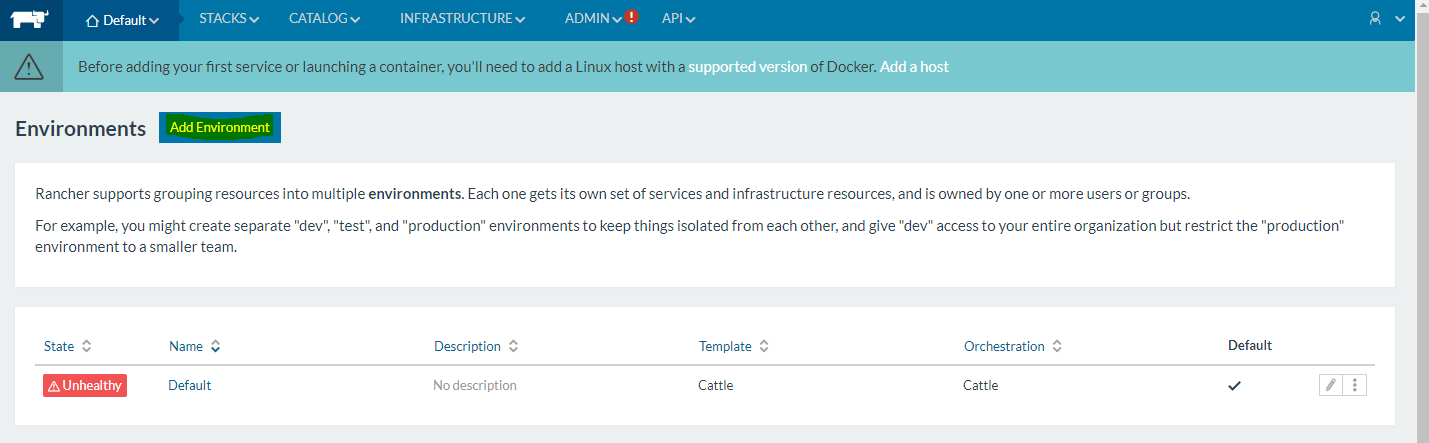1429x443 pixels.
Task: Open the user account menu
Action: [1387, 19]
